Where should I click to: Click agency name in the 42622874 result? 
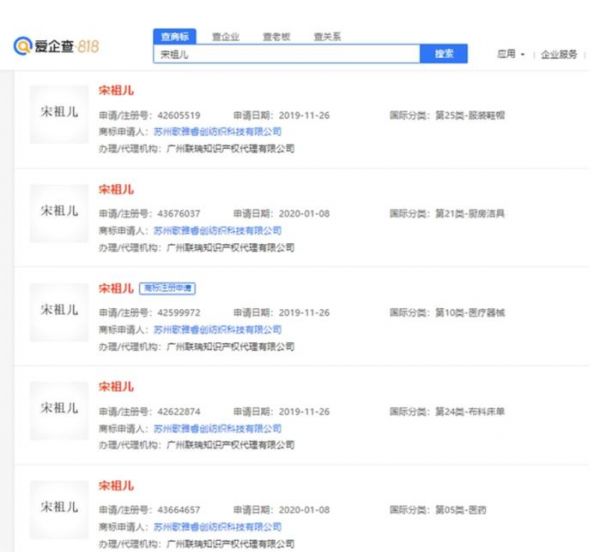click(x=230, y=445)
